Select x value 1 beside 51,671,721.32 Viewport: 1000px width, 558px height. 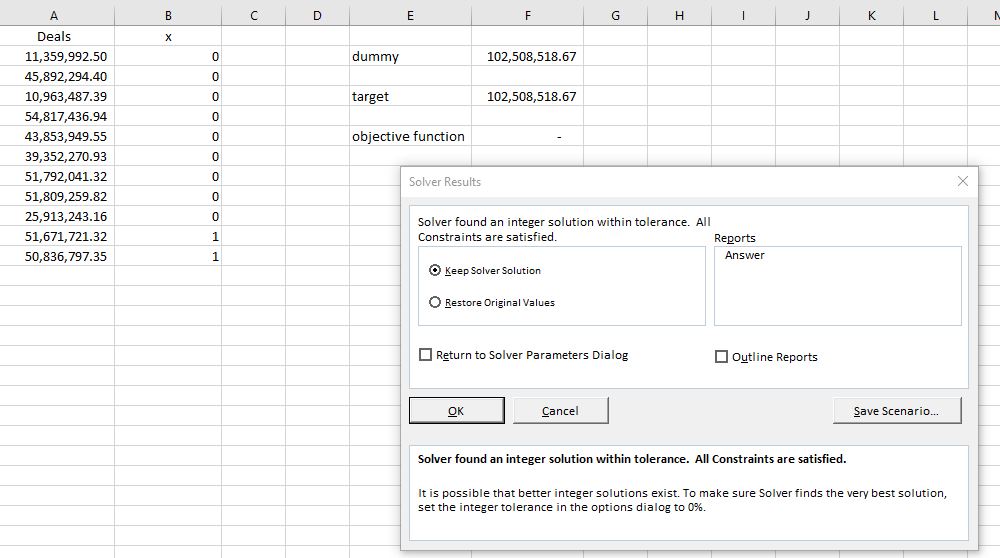click(x=168, y=236)
